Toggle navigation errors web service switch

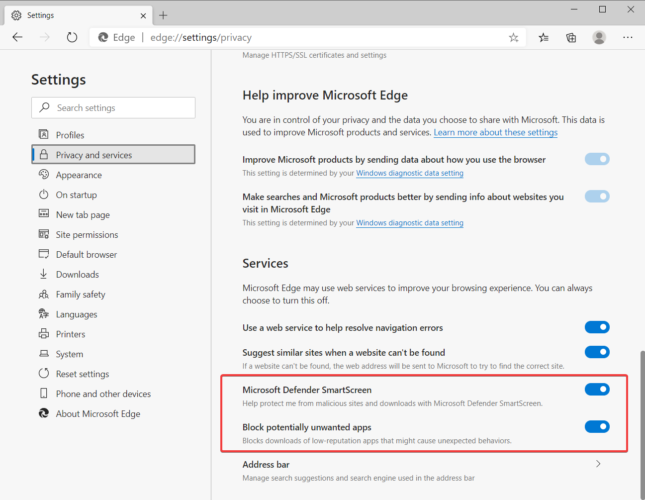[x=597, y=327]
